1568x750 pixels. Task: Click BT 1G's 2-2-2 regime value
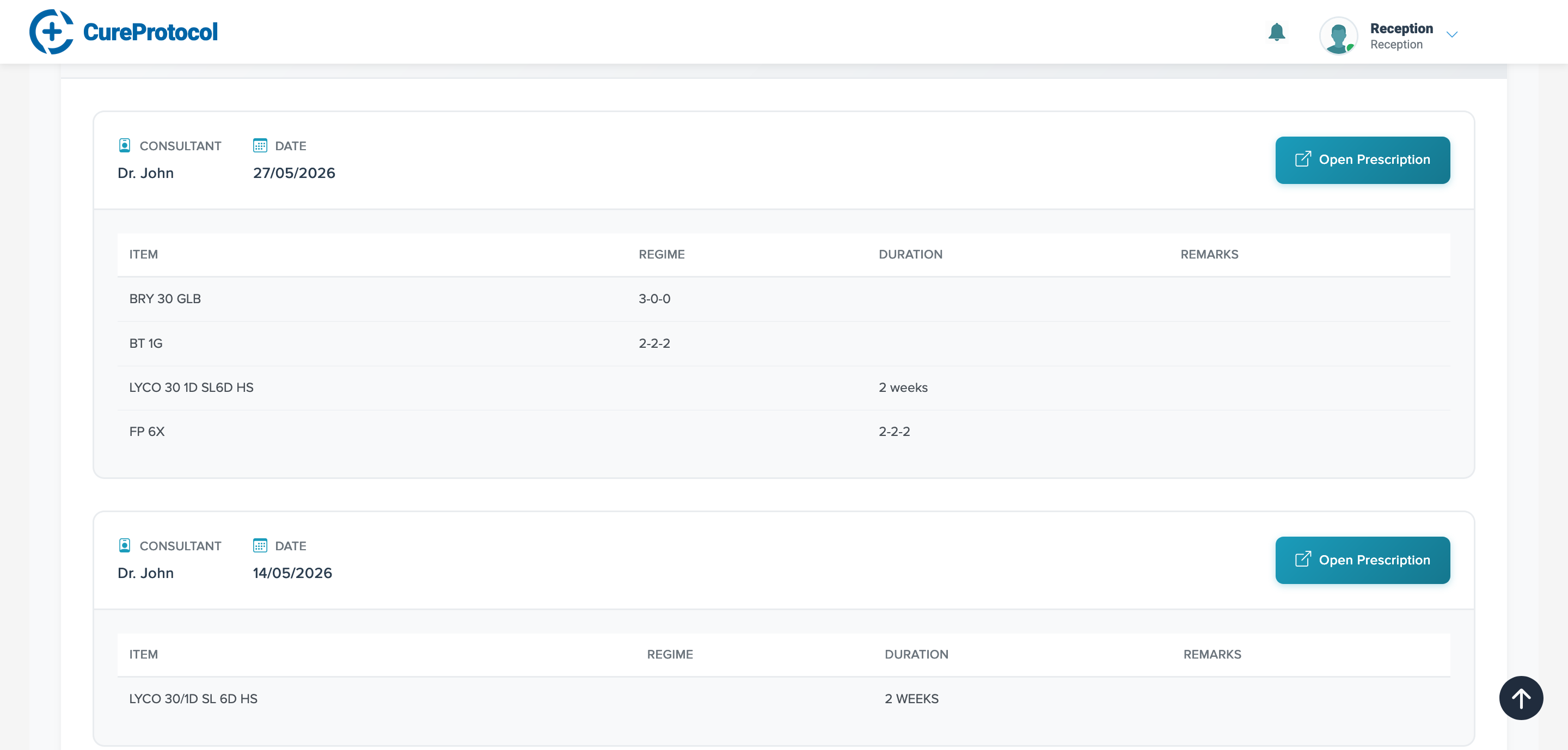tap(654, 343)
